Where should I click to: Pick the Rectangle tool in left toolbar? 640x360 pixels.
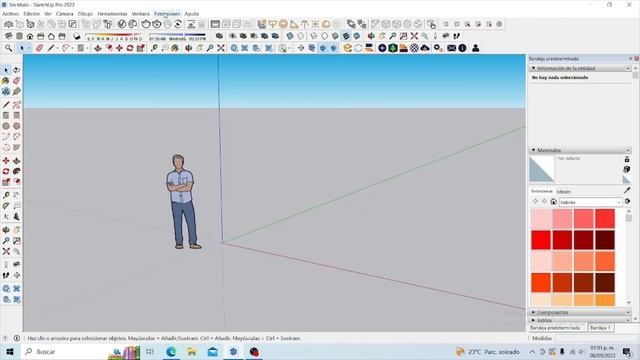tap(6, 116)
